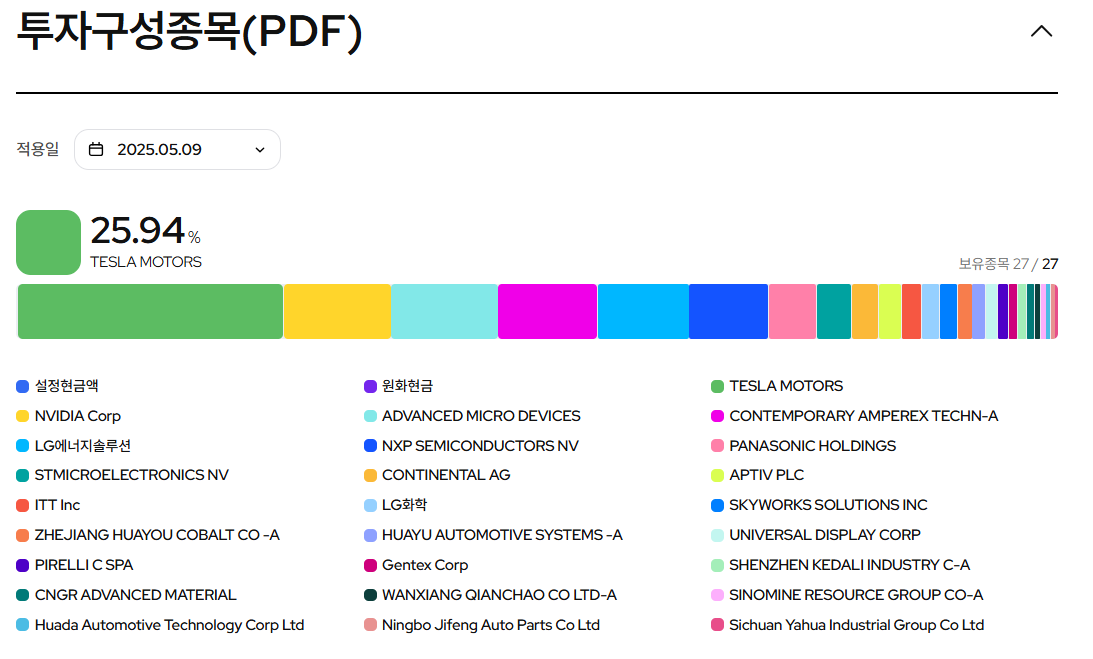Collapse the 투자구성종목(PDF) section chevron
1093x659 pixels.
tap(1041, 31)
